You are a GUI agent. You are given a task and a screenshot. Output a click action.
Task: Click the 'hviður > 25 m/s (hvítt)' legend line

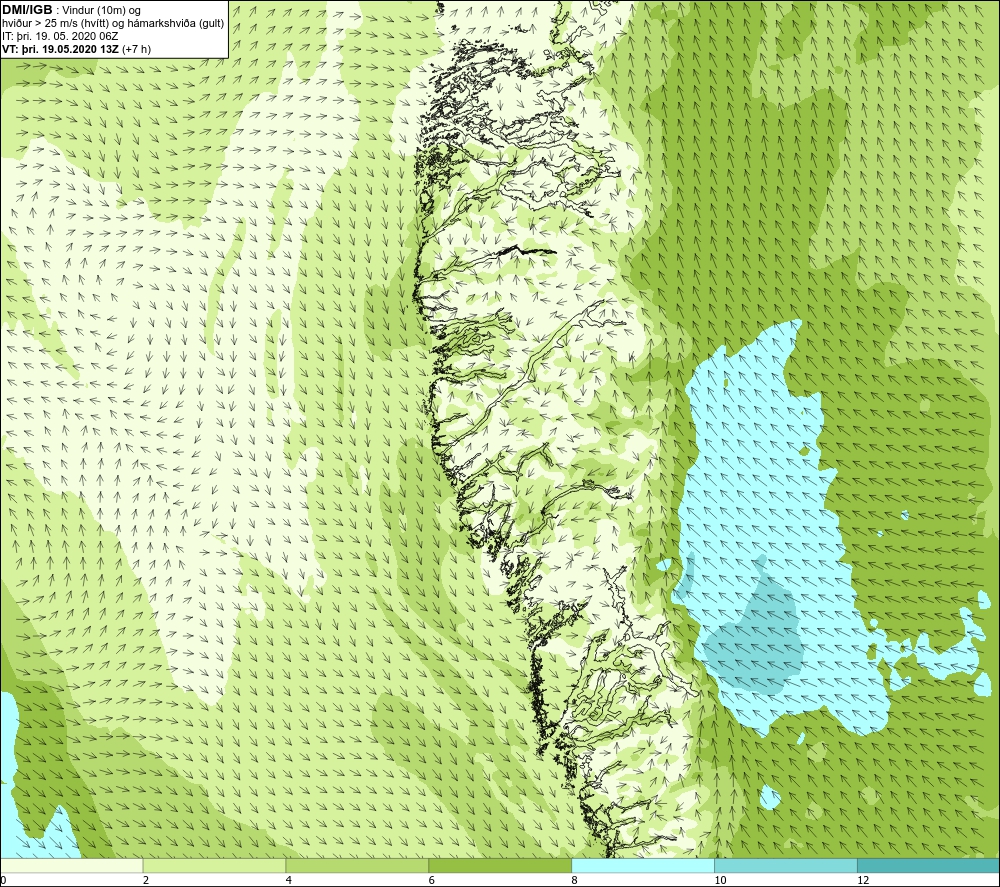pyautogui.click(x=114, y=24)
